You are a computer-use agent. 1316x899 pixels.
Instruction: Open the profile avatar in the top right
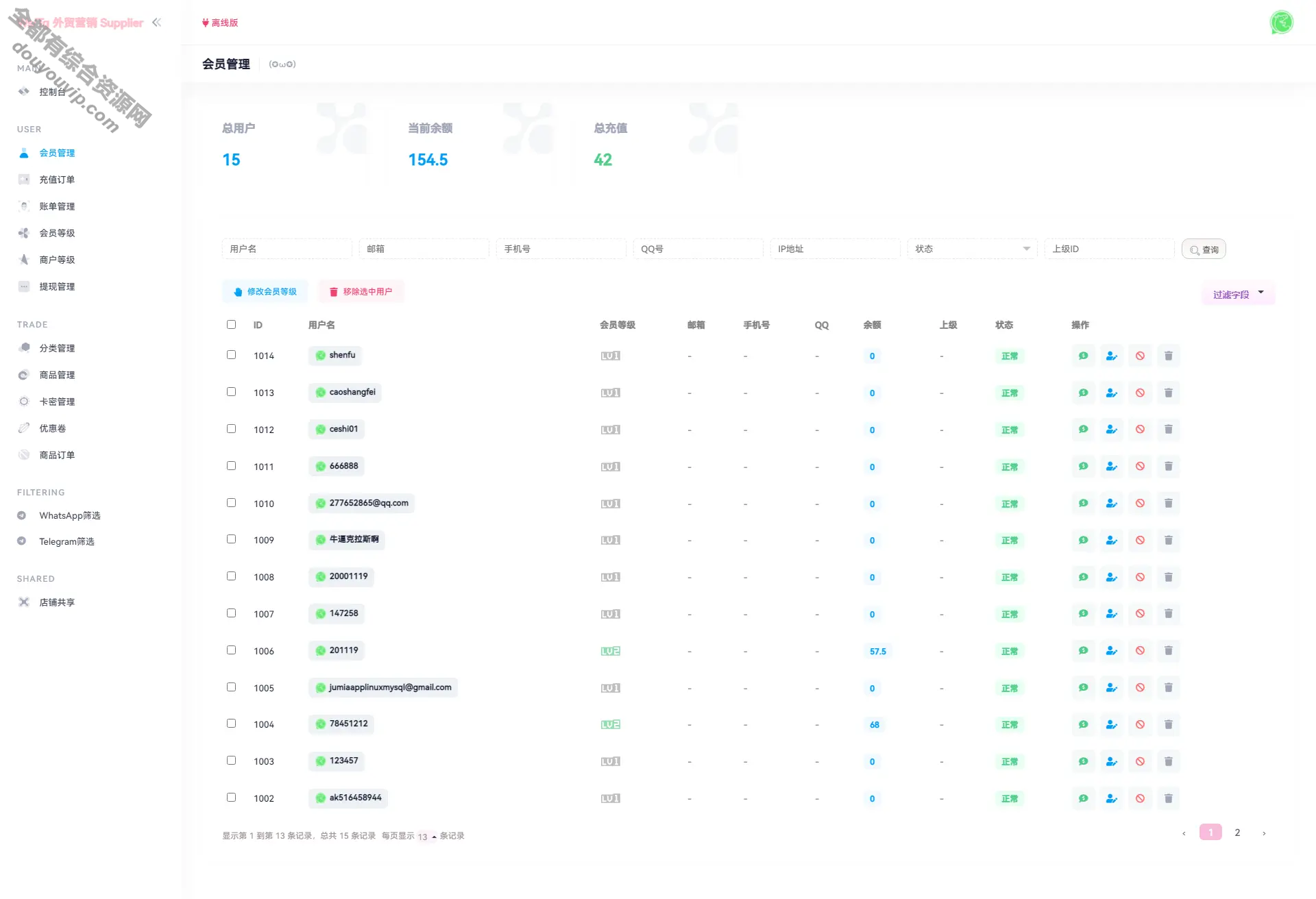(x=1281, y=23)
